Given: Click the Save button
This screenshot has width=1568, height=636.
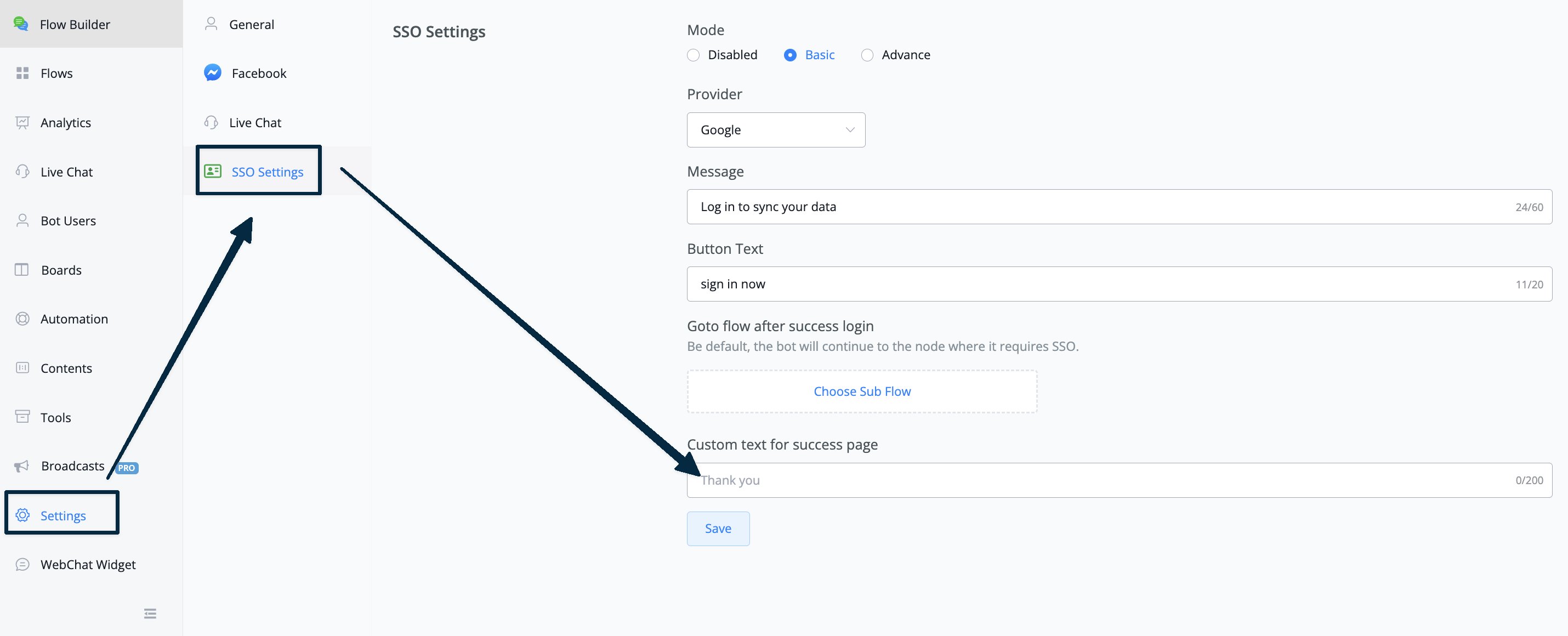Looking at the screenshot, I should tap(718, 529).
